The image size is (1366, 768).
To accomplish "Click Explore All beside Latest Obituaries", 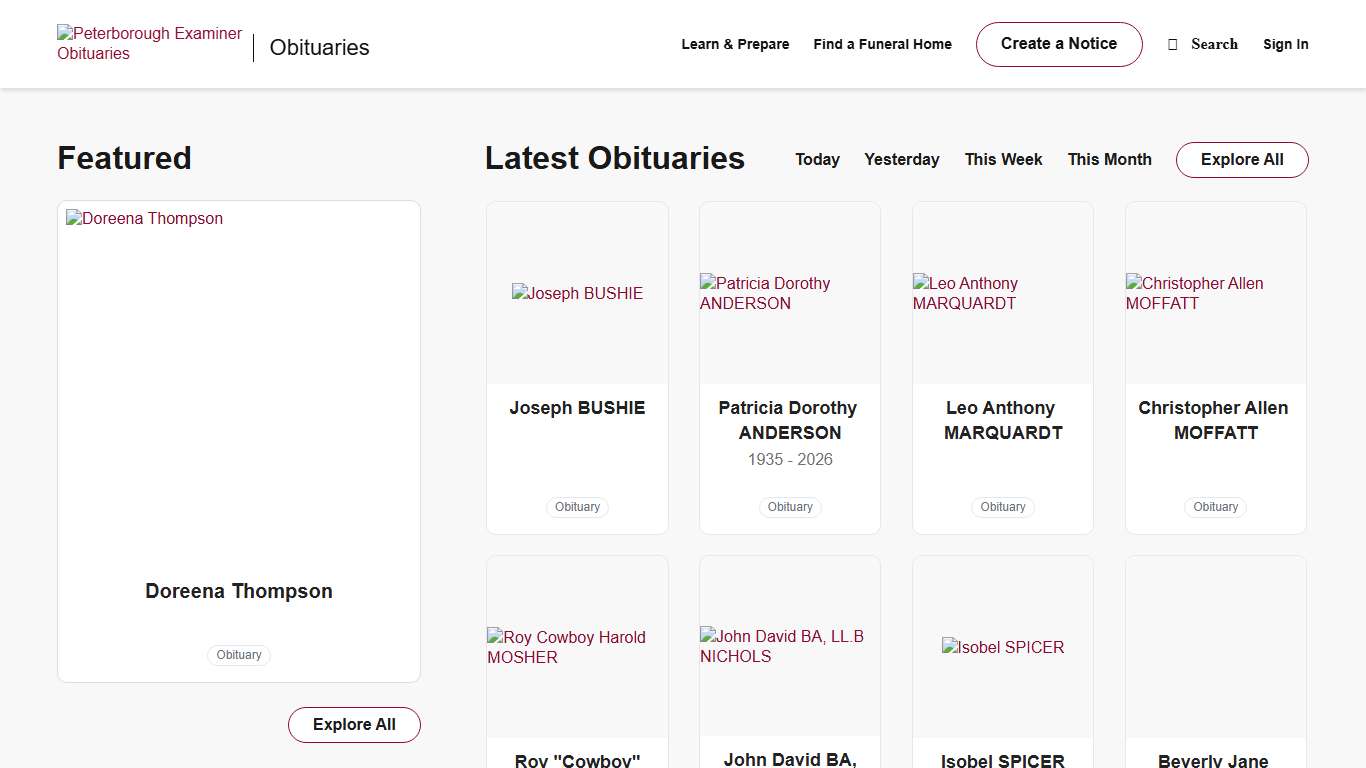I will tap(1242, 160).
